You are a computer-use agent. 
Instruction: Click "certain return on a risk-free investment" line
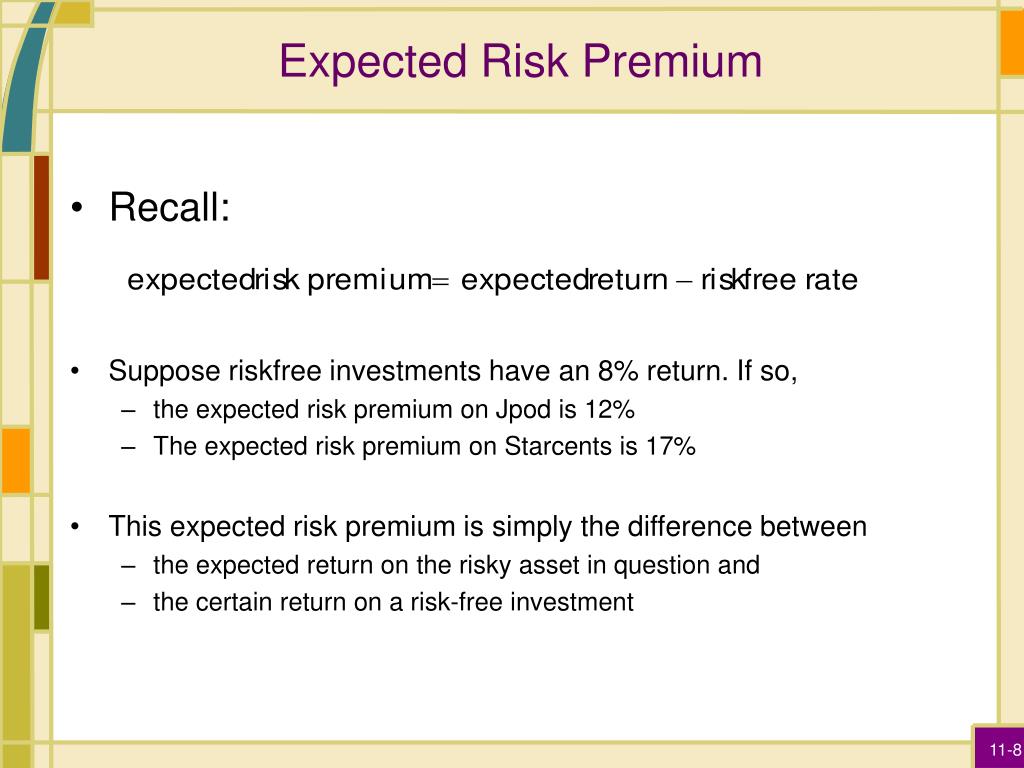click(393, 602)
